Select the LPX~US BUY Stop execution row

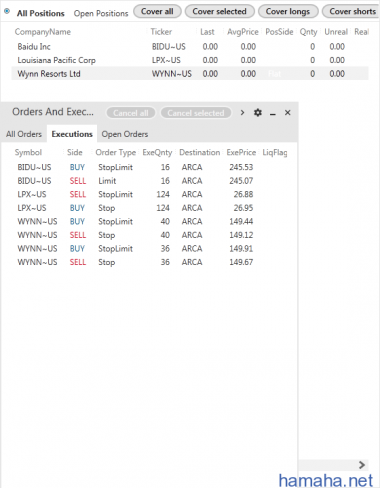[x=150, y=208]
